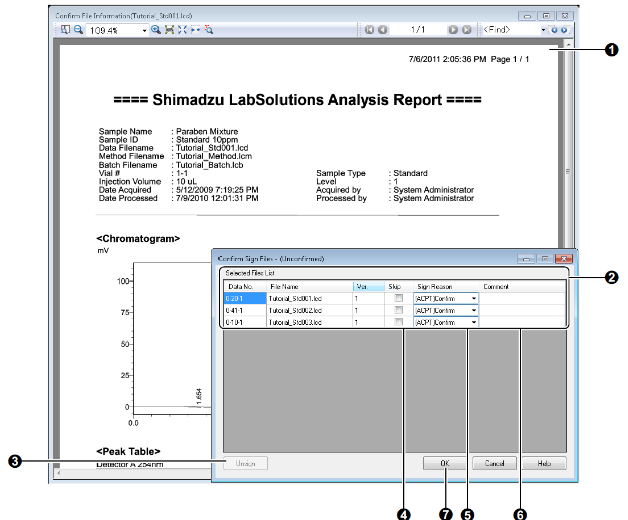
Task: Go to the first page of the report
Action: point(369,30)
